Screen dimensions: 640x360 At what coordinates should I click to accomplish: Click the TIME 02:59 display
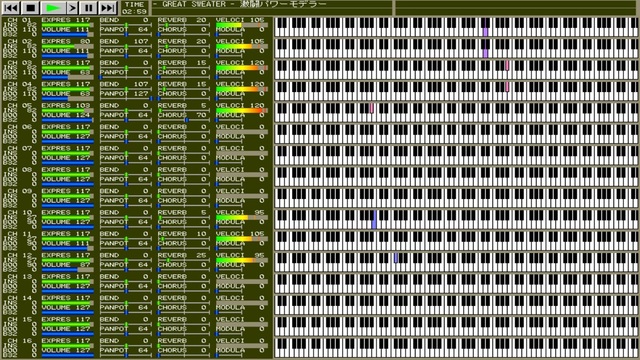pyautogui.click(x=134, y=8)
